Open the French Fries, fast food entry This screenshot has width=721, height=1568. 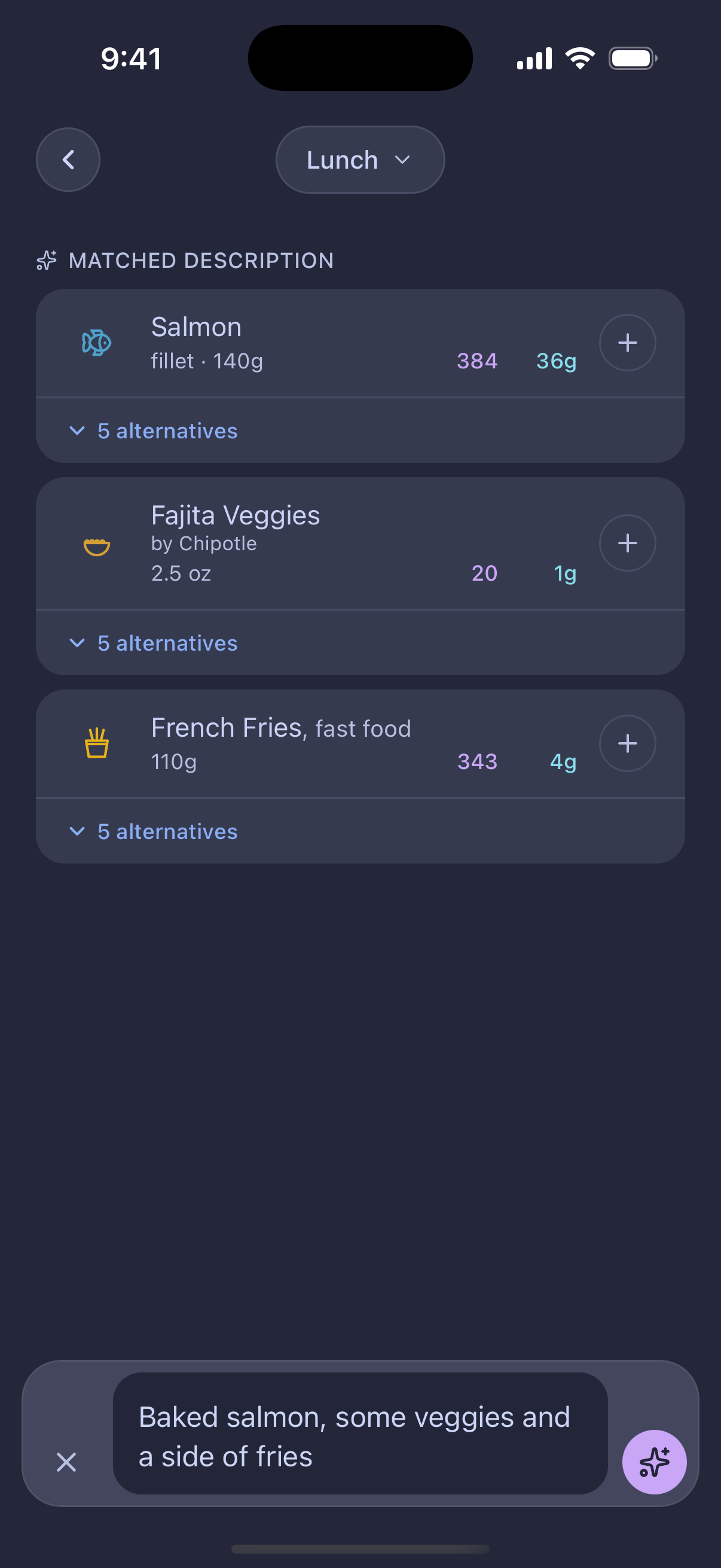point(360,744)
